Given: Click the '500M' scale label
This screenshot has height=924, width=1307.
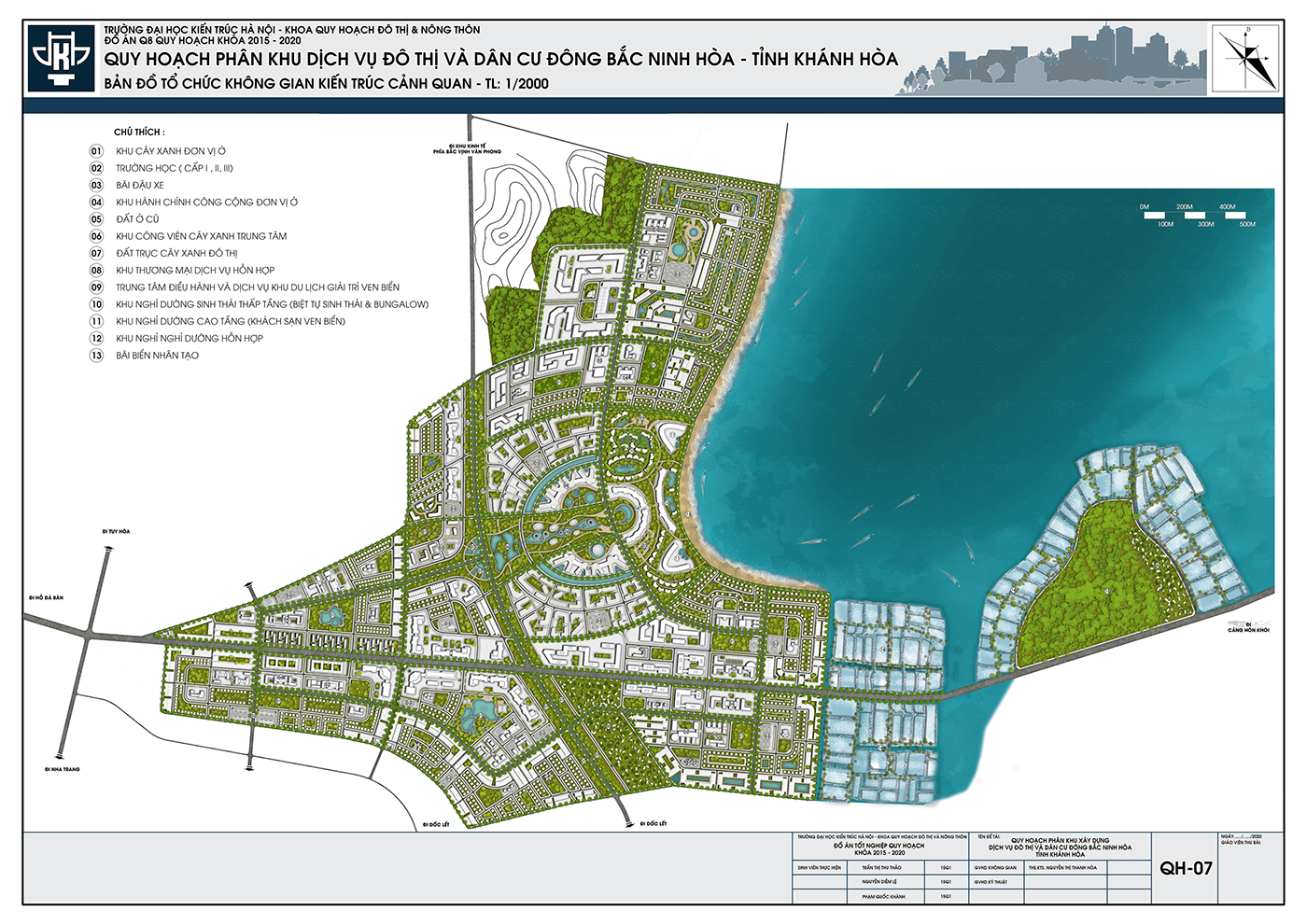Looking at the screenshot, I should pyautogui.click(x=1247, y=225).
